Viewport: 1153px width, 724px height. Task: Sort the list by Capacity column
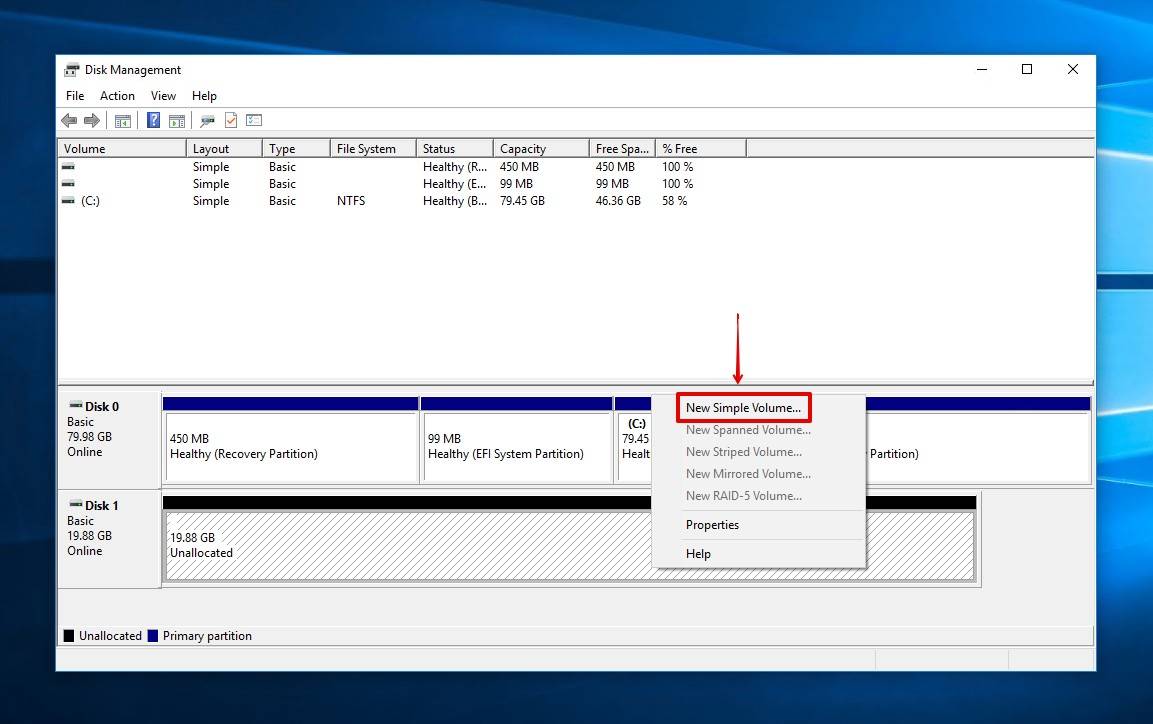pos(523,149)
